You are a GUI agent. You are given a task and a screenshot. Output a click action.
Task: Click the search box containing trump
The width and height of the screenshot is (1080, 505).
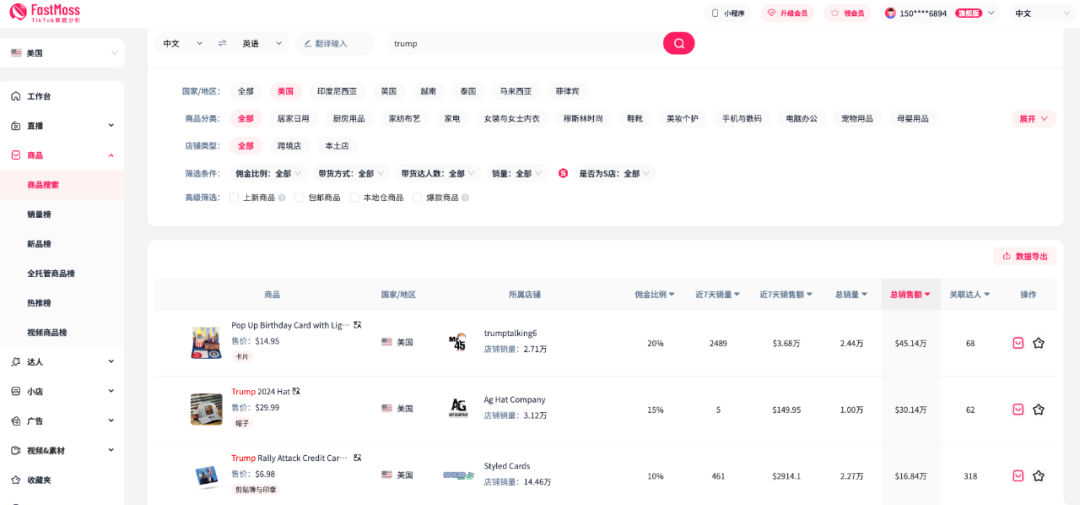(x=525, y=43)
